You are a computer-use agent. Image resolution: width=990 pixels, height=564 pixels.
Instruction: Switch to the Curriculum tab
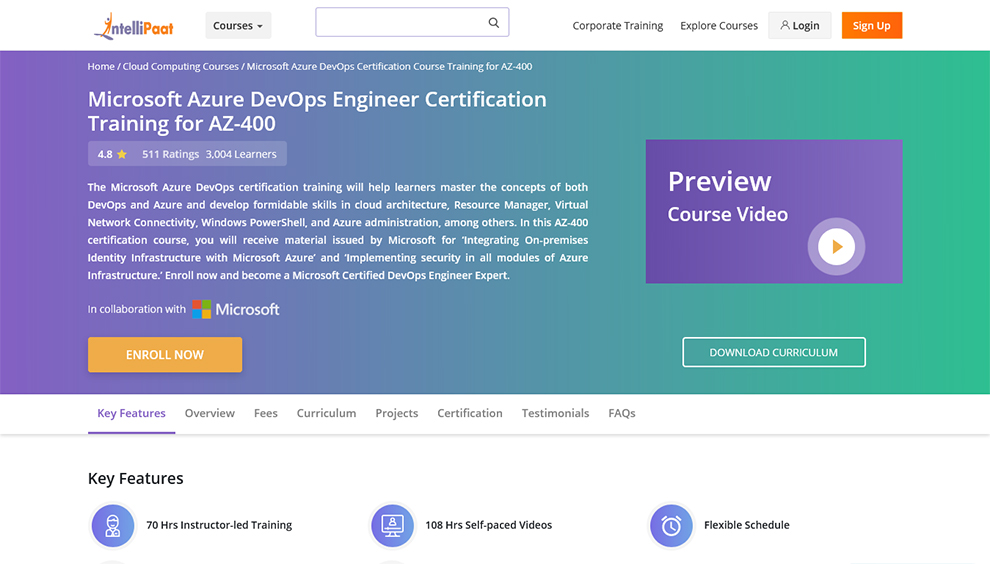326,413
